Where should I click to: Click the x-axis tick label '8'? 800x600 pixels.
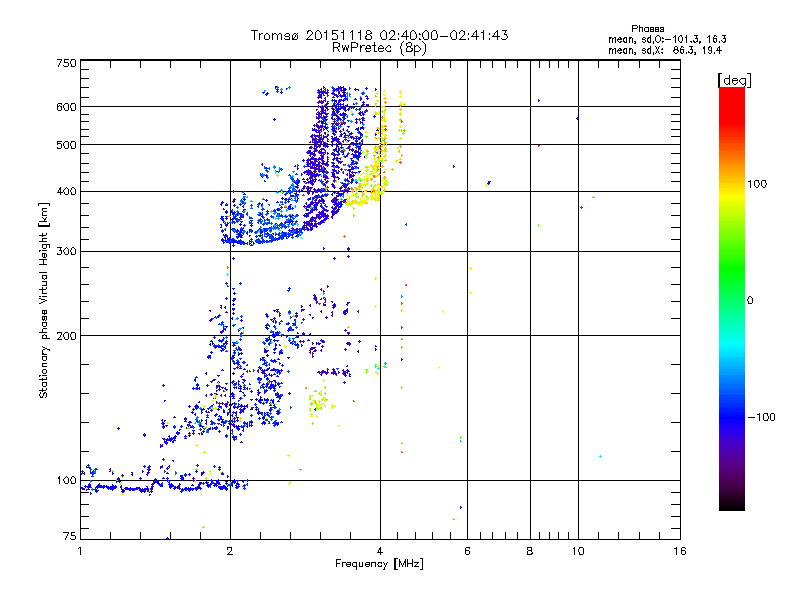click(x=530, y=551)
